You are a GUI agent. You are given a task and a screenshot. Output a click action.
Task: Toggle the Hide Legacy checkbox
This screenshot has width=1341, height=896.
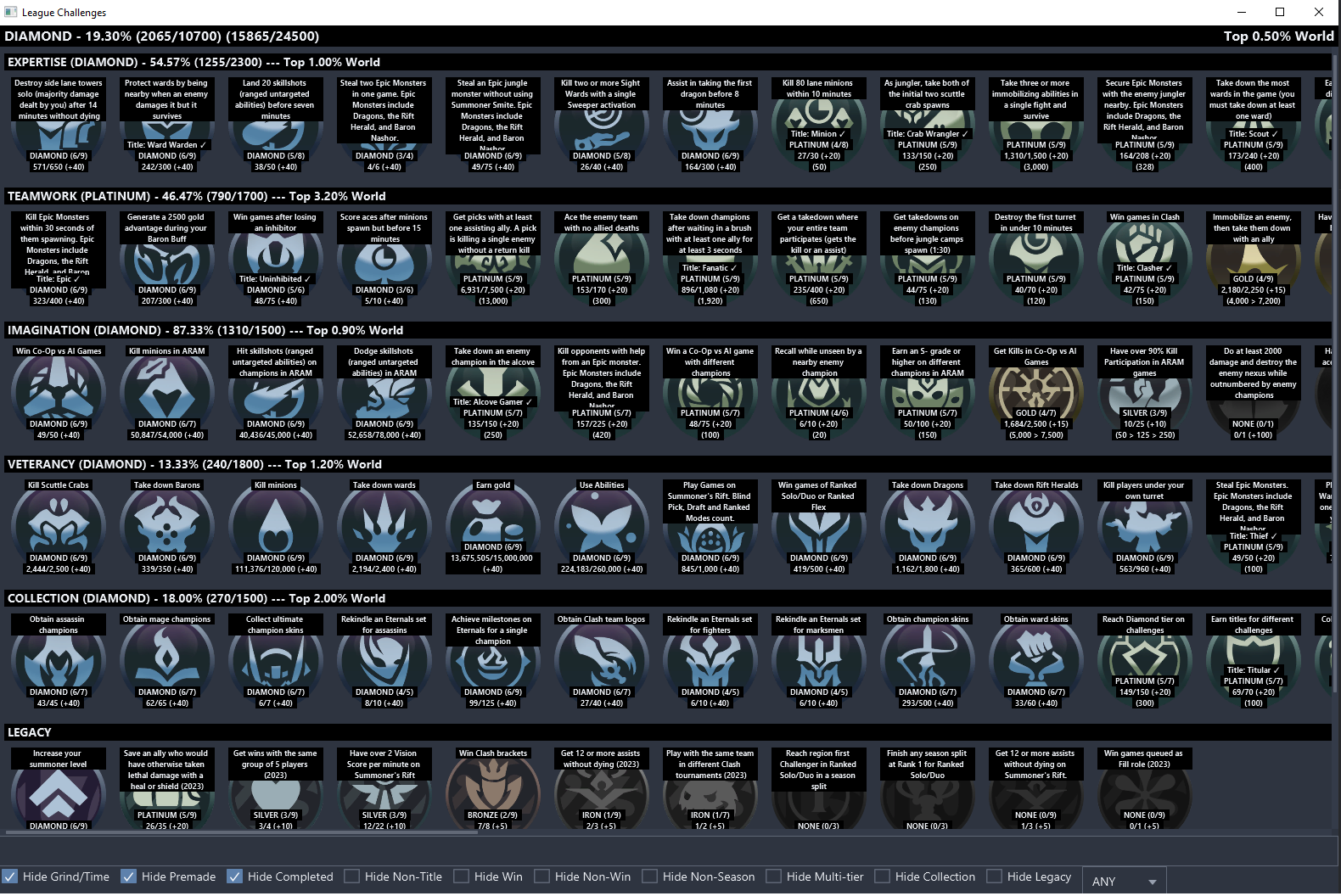(994, 876)
